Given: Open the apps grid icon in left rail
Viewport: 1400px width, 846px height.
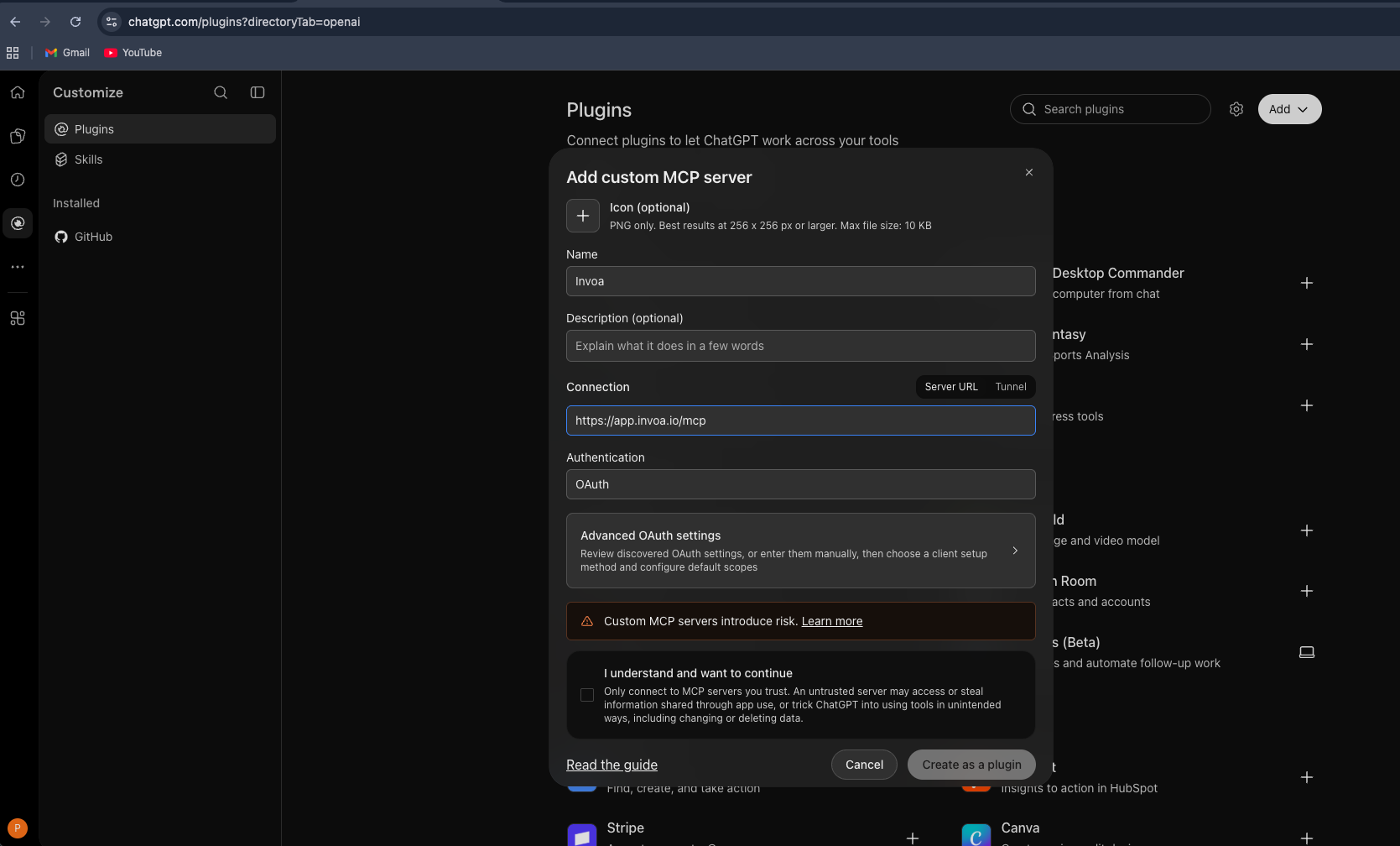Looking at the screenshot, I should click(18, 318).
